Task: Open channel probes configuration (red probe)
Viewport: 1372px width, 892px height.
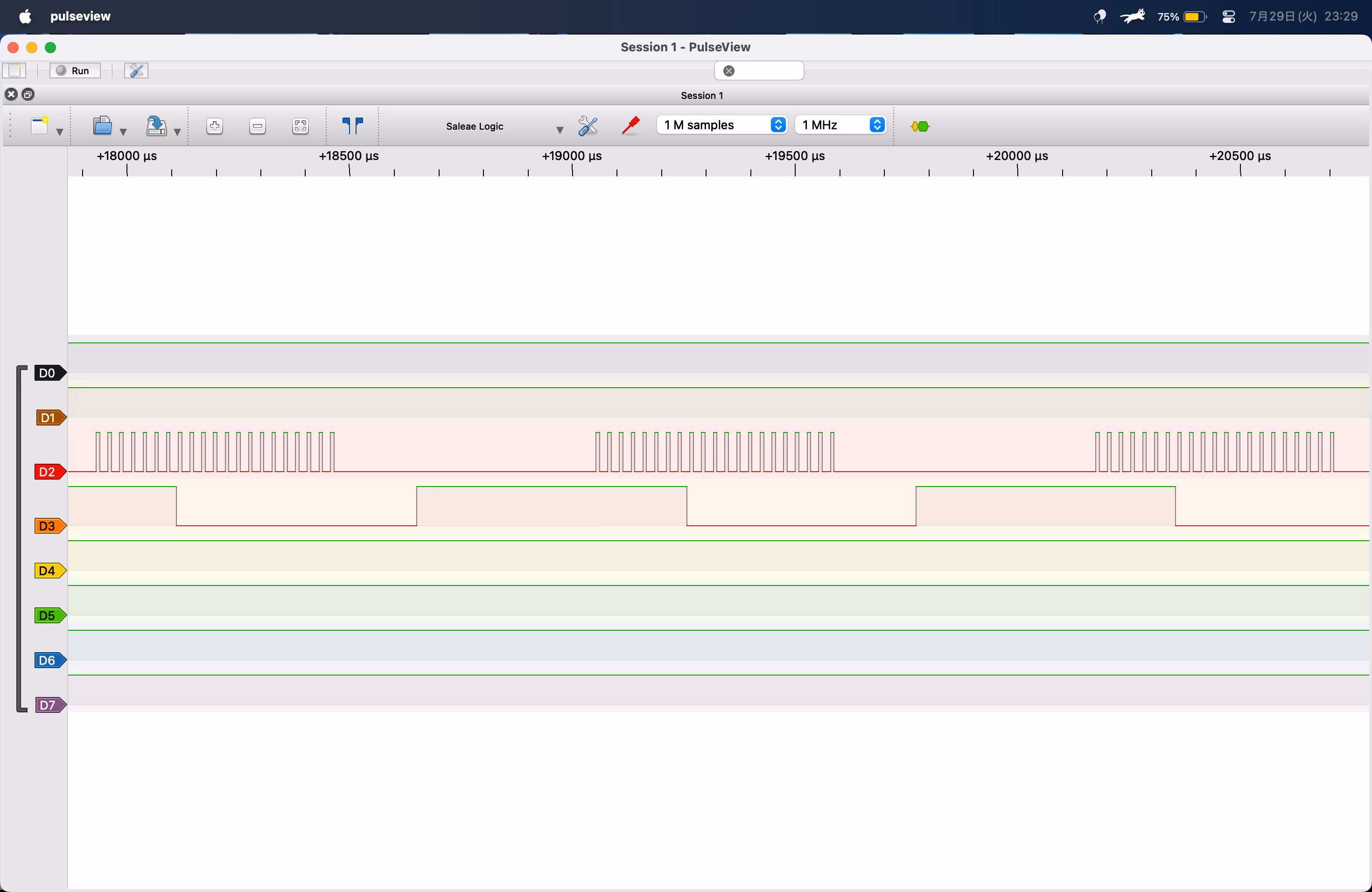Action: (630, 125)
